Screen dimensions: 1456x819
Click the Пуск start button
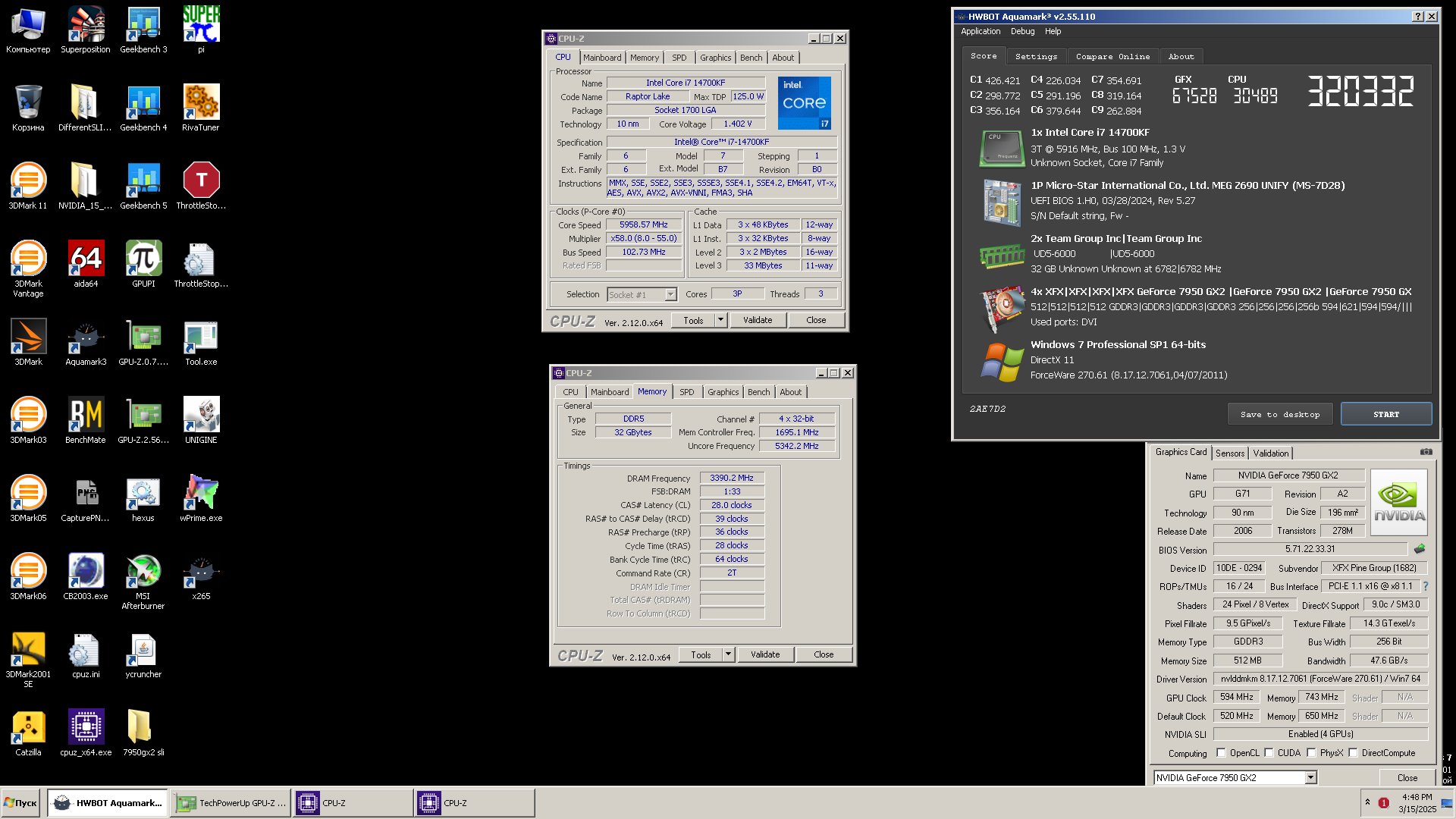pyautogui.click(x=21, y=802)
